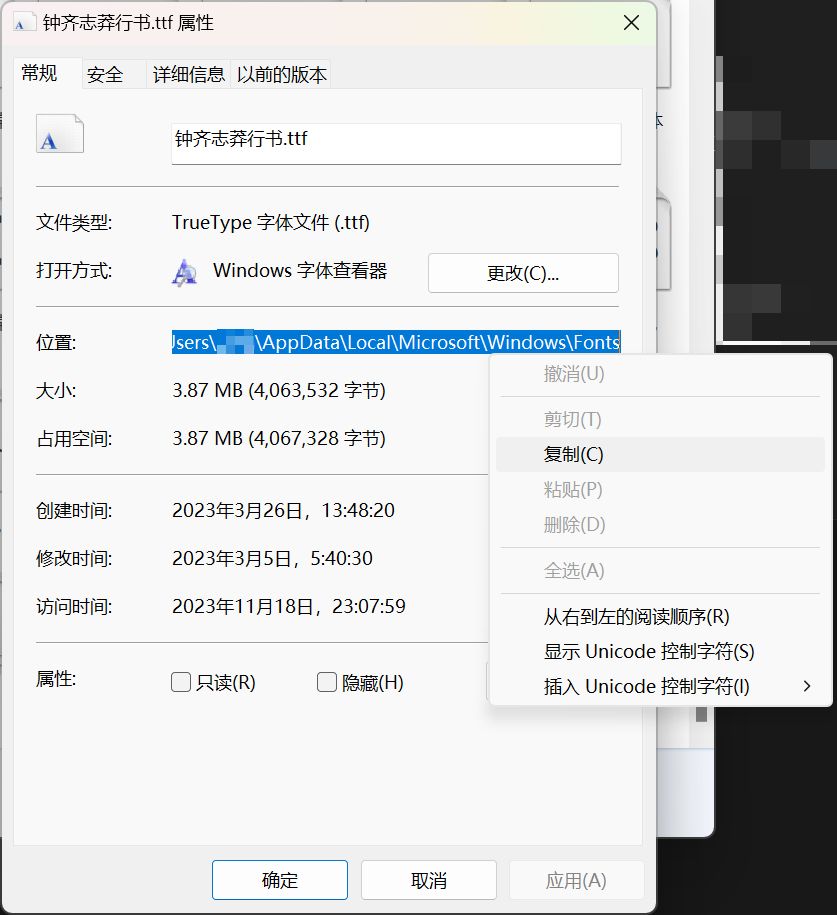The image size is (837, 915).
Task: Select 复制(C) from context menu
Action: tap(573, 454)
